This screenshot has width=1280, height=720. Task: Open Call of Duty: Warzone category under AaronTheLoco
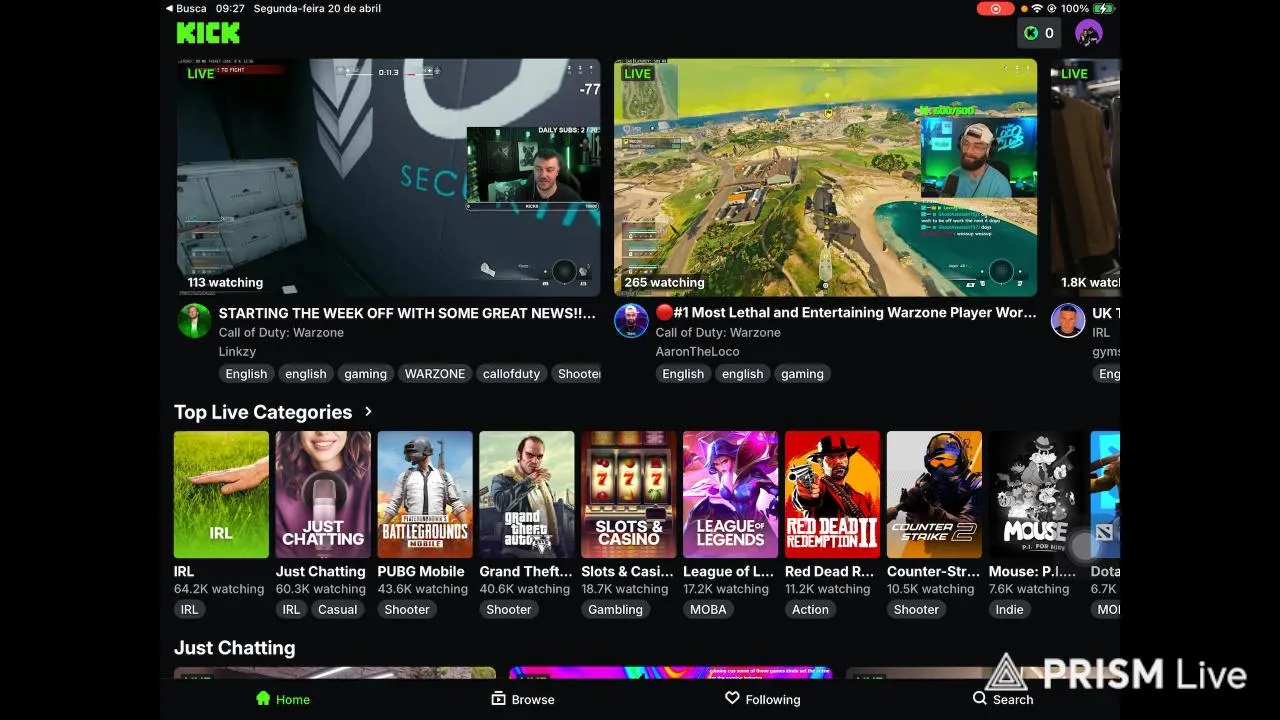pos(718,332)
